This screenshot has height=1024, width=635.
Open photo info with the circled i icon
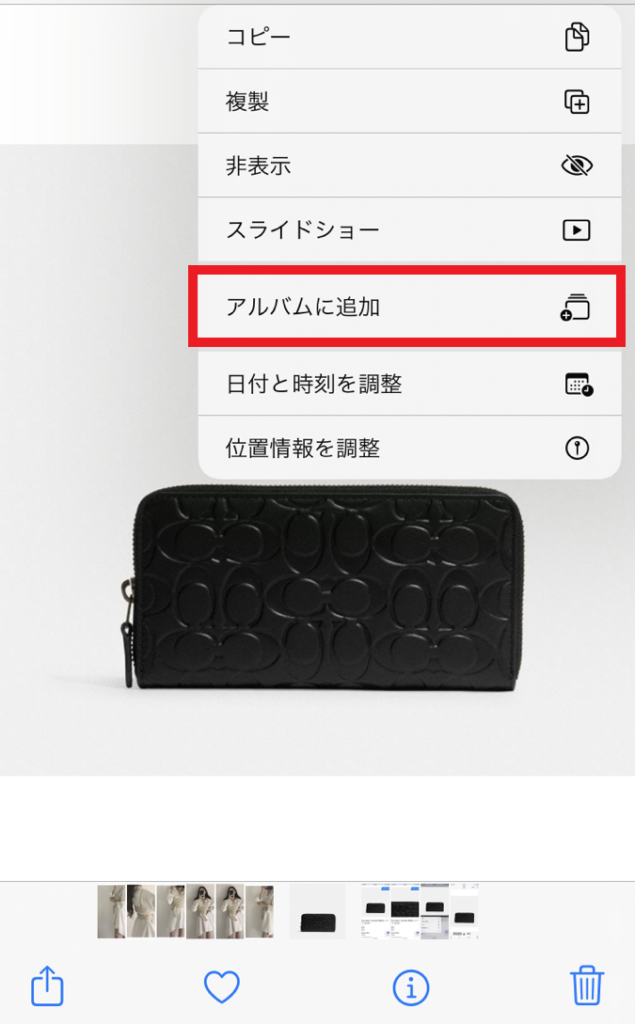click(x=411, y=987)
